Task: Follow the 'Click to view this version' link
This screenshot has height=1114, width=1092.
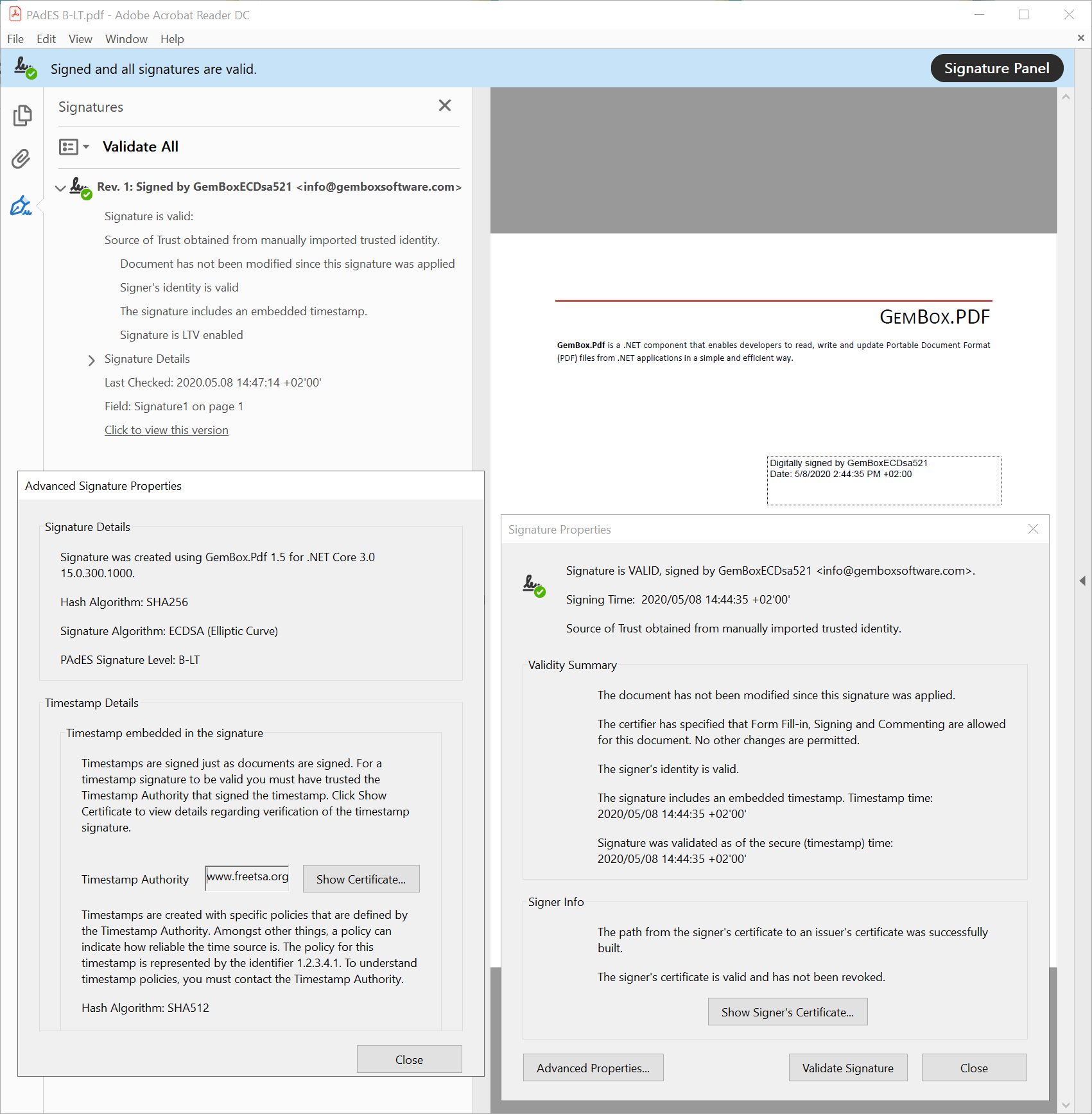Action: 166,430
